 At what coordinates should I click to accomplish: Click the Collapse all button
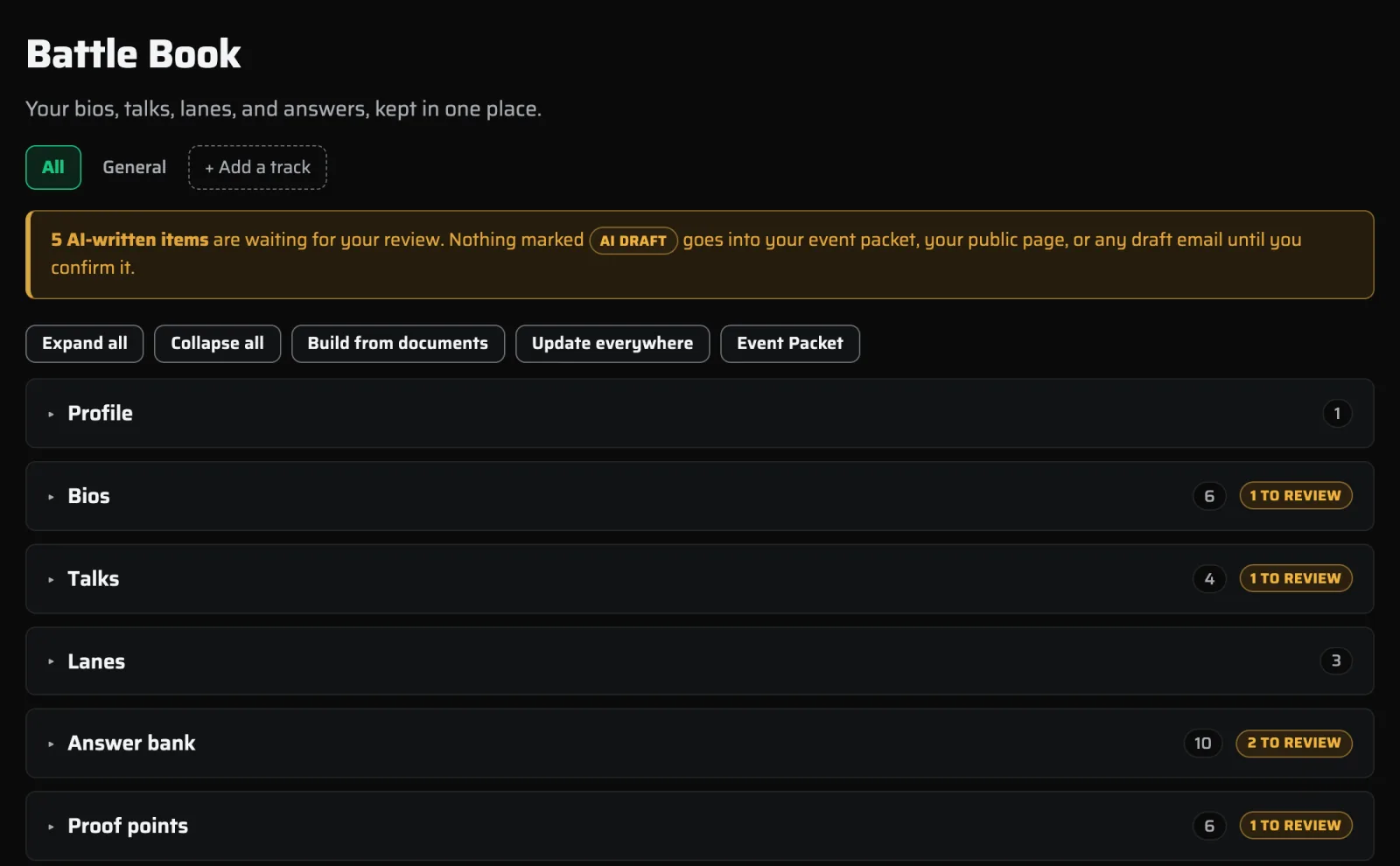[x=217, y=344]
